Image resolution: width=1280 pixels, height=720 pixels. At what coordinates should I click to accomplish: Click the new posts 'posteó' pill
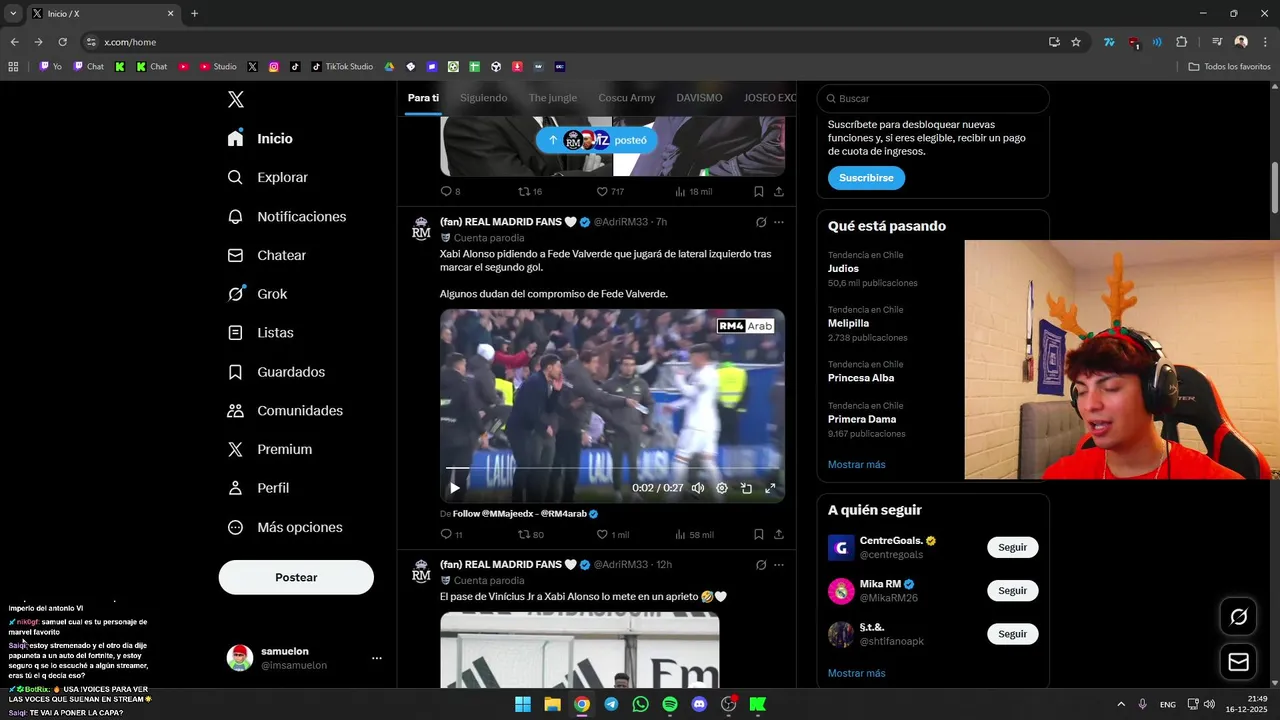tap(597, 140)
